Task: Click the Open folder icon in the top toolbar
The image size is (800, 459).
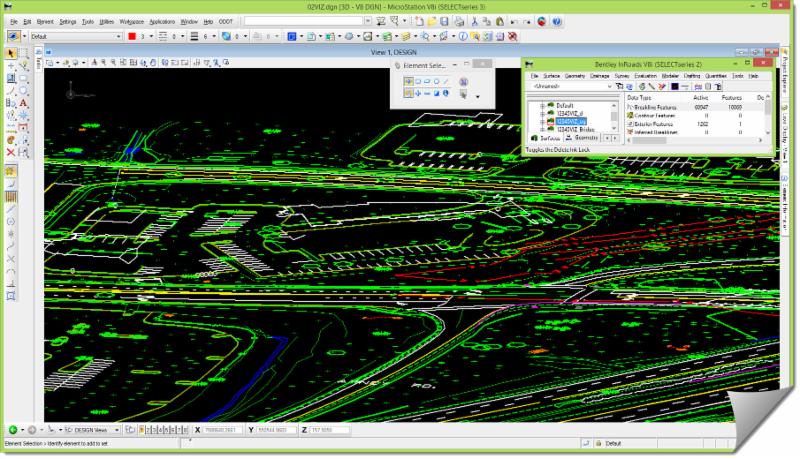Action: [x=432, y=21]
